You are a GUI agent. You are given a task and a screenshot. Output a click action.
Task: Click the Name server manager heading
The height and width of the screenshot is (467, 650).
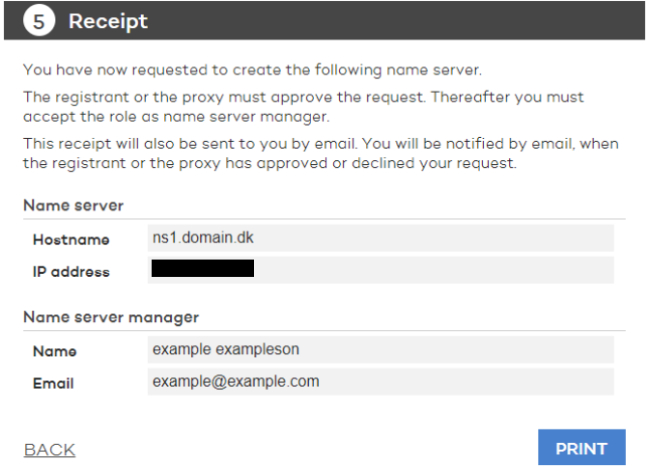(111, 317)
